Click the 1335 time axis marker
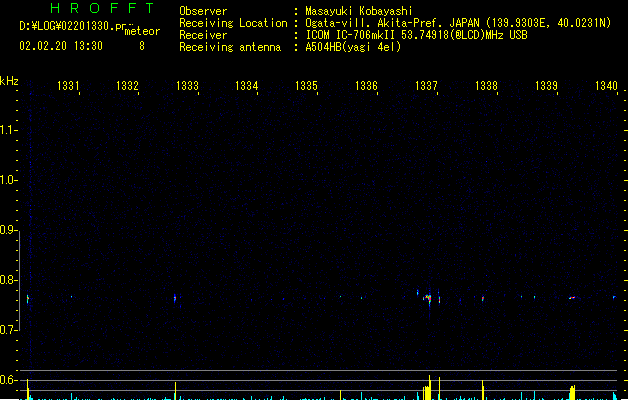The height and width of the screenshot is (400, 629). [x=306, y=85]
